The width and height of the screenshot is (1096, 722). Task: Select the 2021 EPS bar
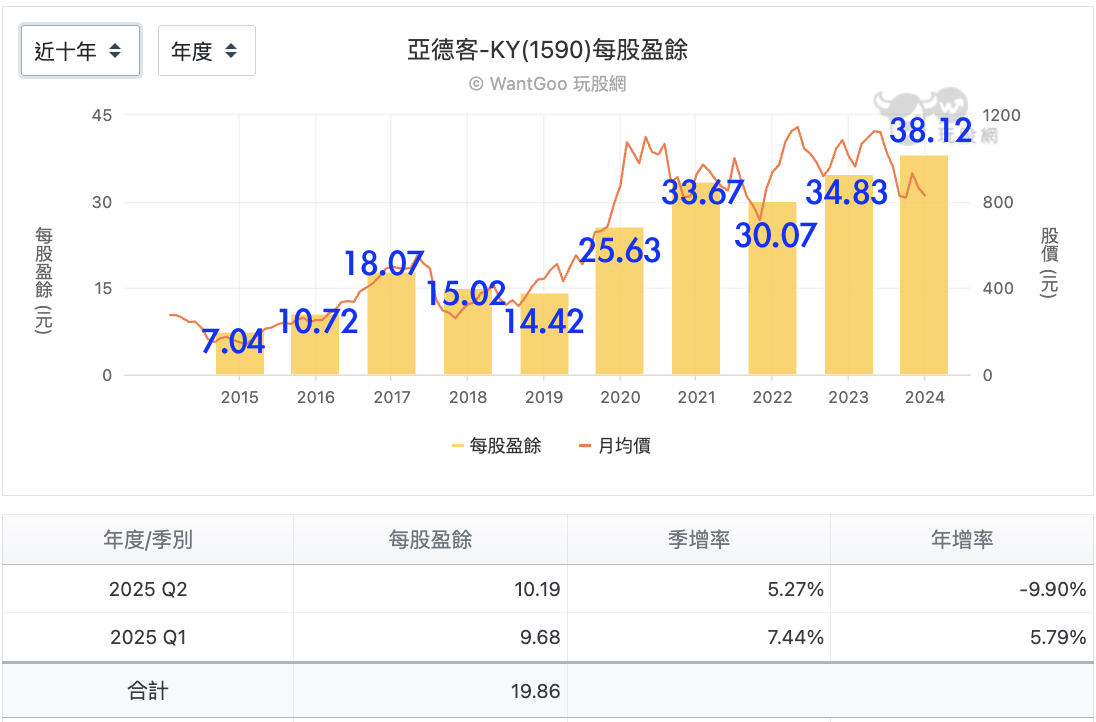tap(696, 277)
